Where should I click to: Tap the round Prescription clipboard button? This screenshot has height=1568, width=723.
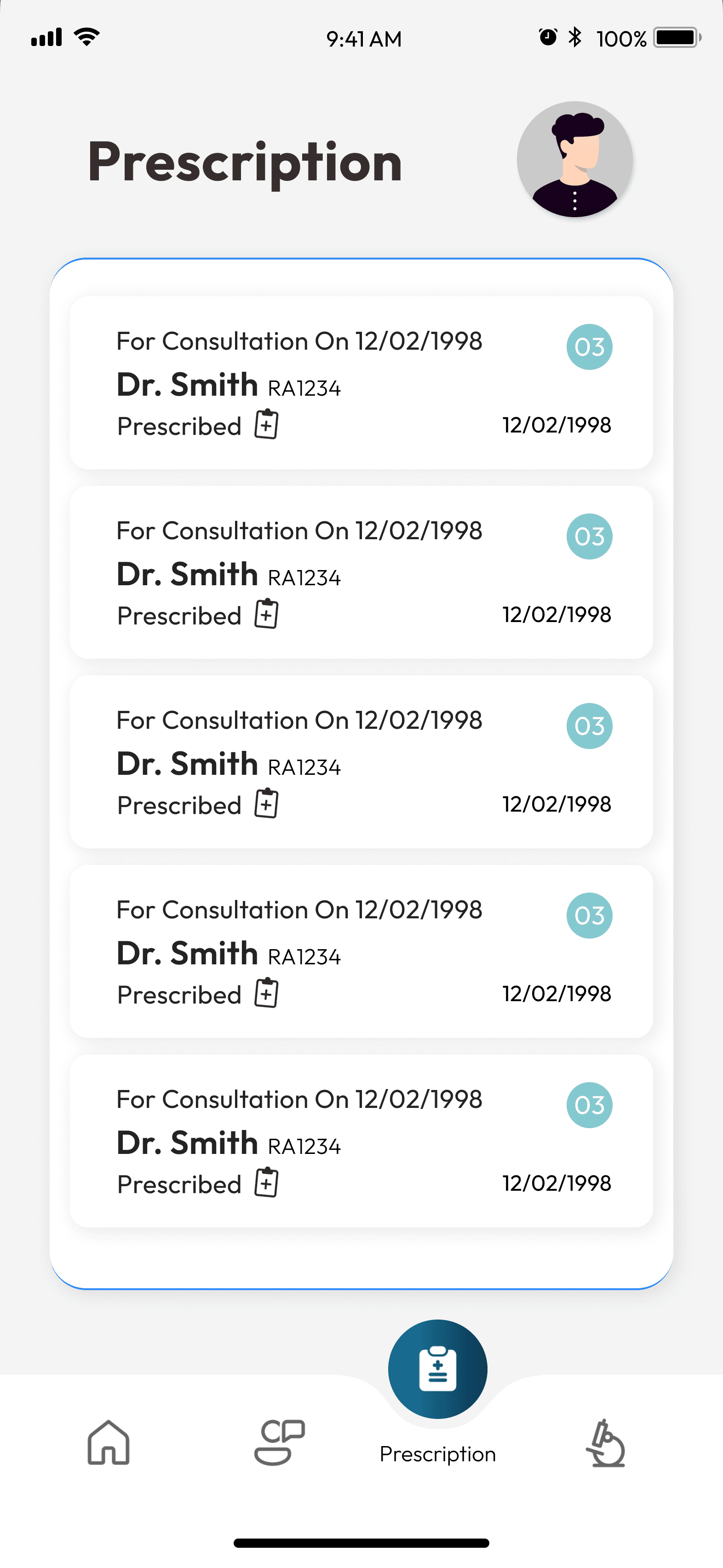(437, 1369)
